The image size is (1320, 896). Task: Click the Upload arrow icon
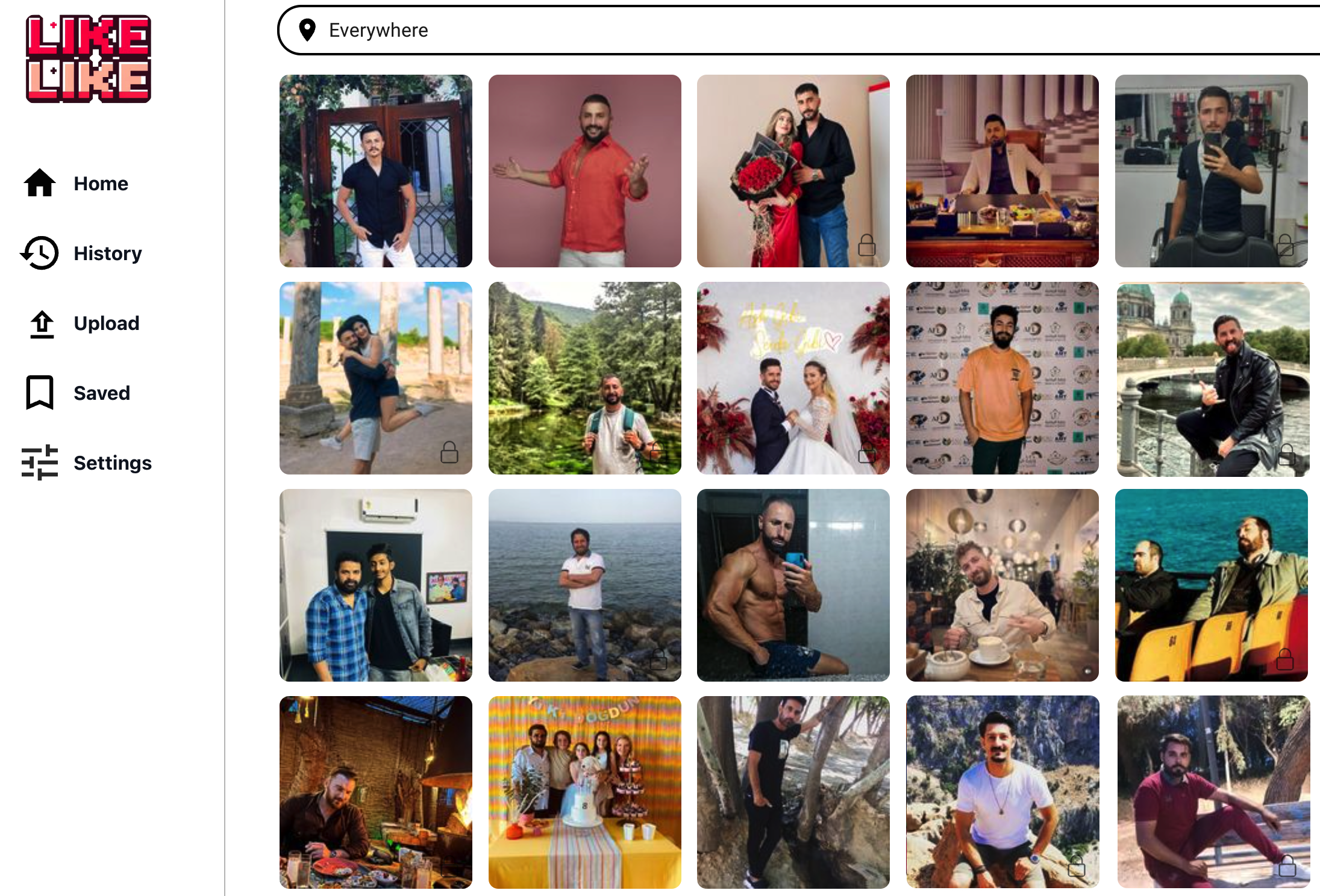tap(42, 323)
